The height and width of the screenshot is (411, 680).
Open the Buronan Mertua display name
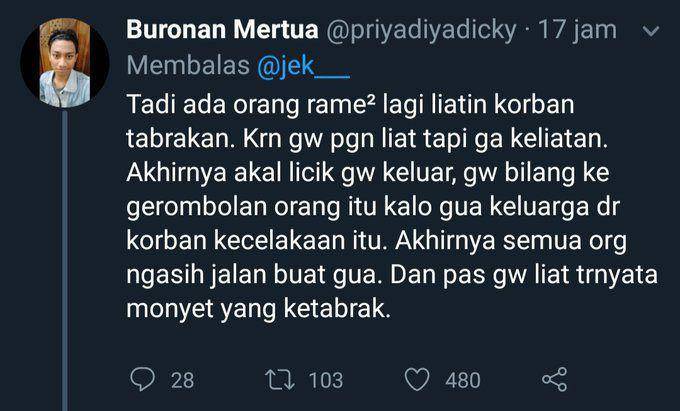pos(222,29)
